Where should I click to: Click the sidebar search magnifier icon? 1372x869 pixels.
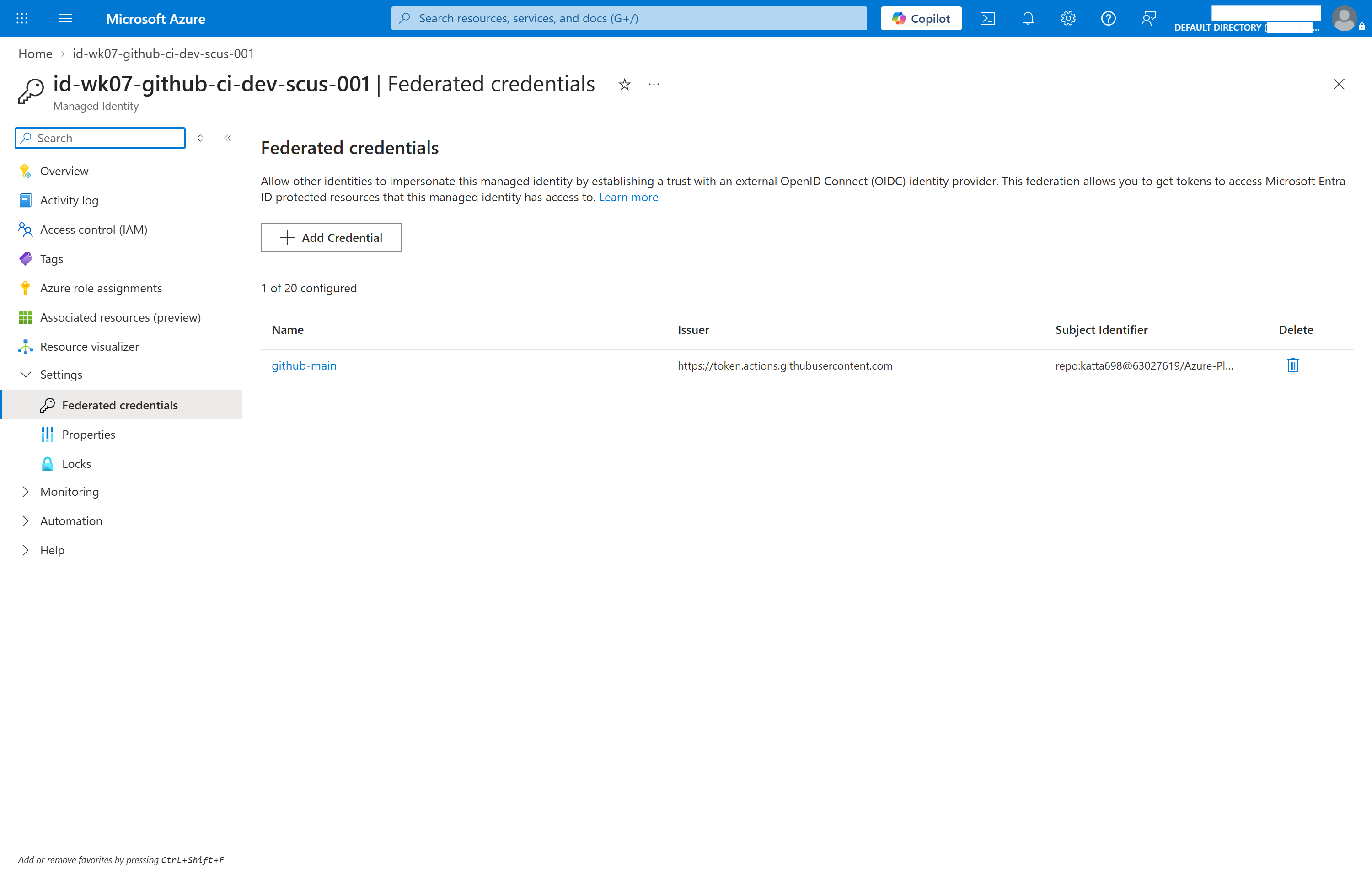point(26,138)
